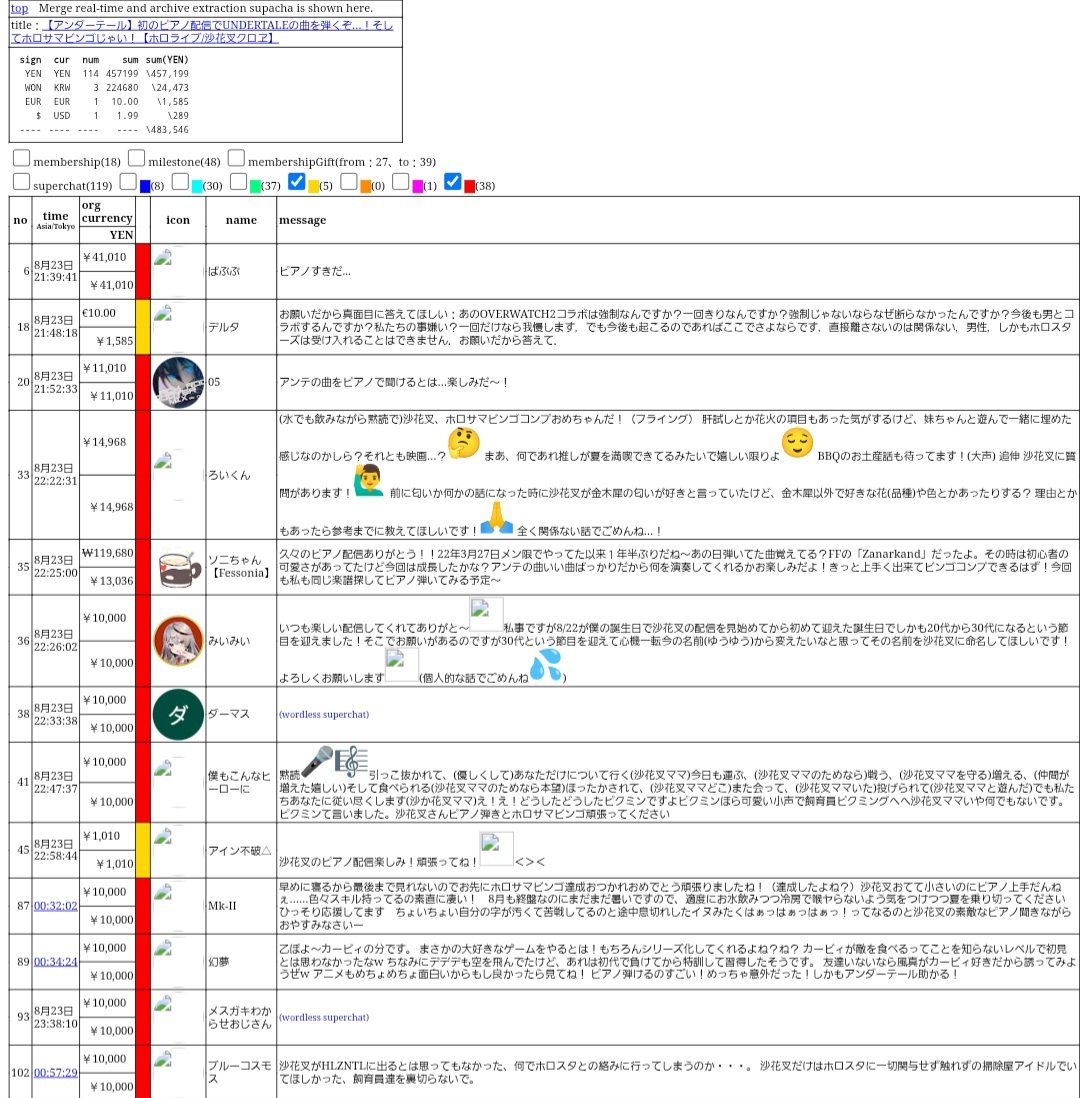
Task: Toggle the membership(18) checkbox
Action: [x=21, y=158]
